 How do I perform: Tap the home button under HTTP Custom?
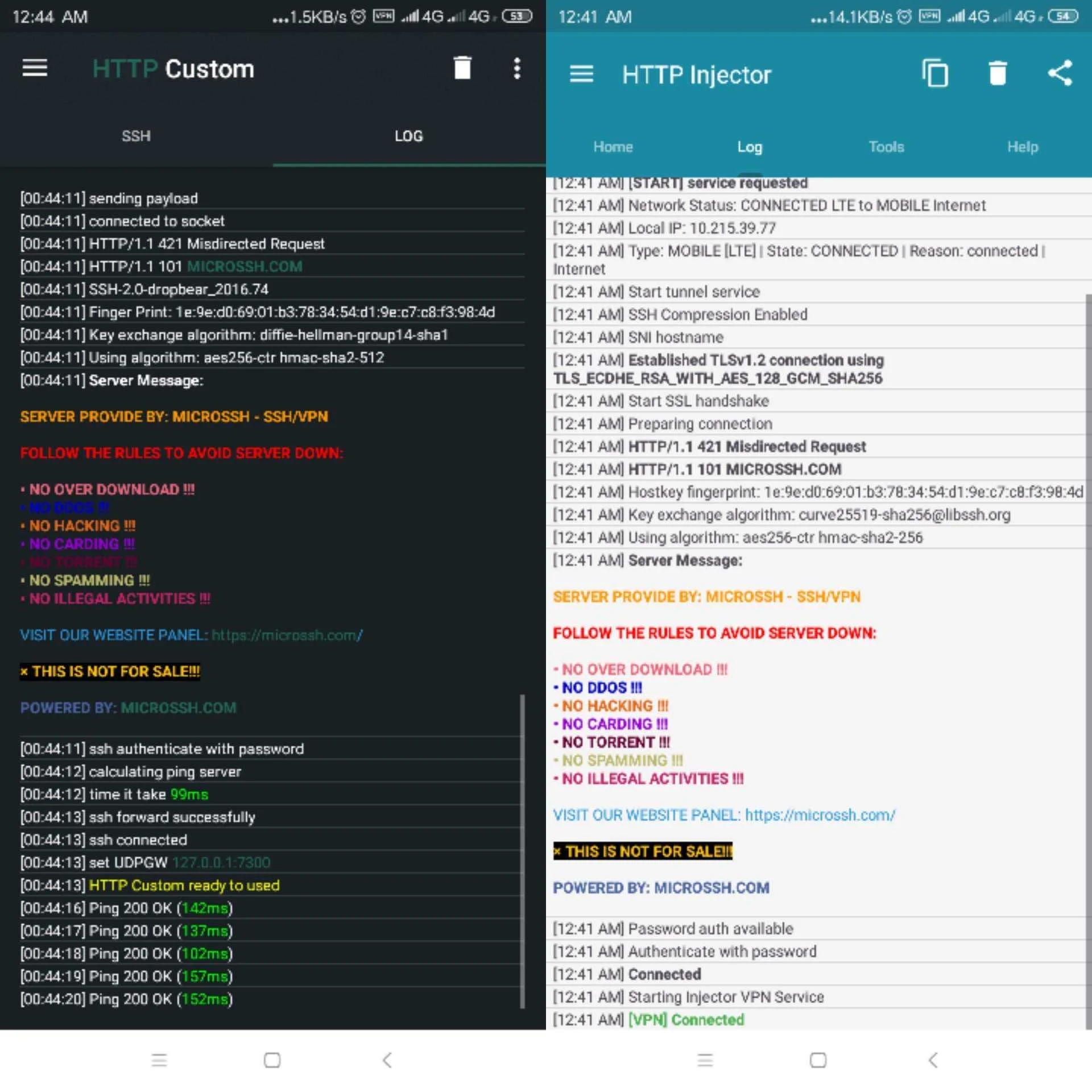pos(272,1060)
